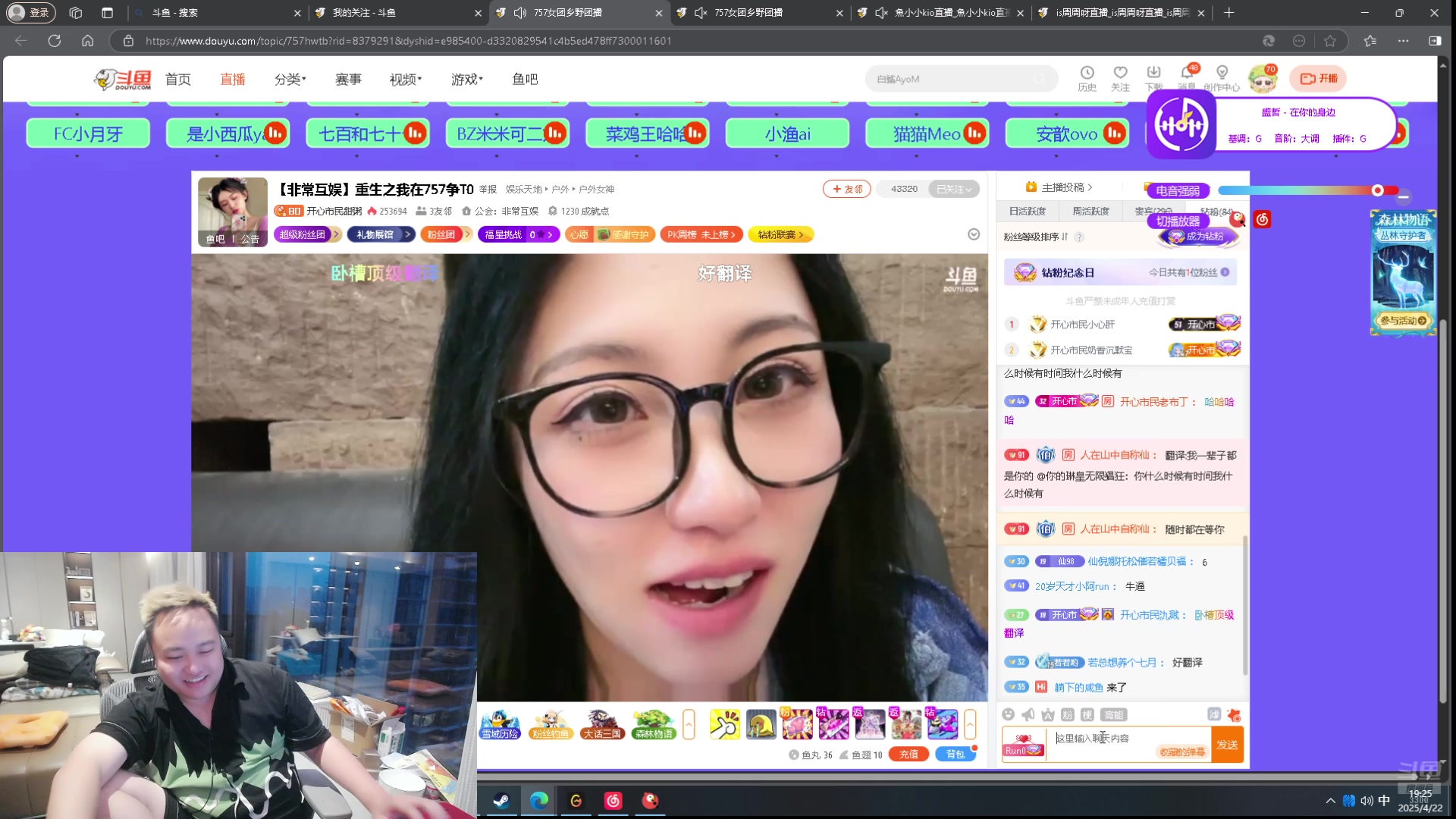Click the megaphone icon in chat toolbar

pos(1028,714)
